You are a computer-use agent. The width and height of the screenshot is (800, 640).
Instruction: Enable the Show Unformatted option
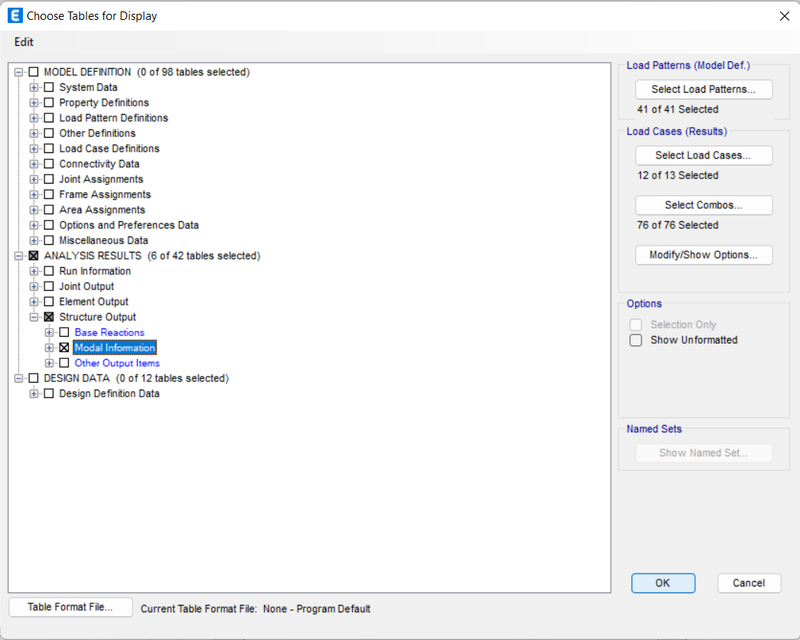click(636, 340)
